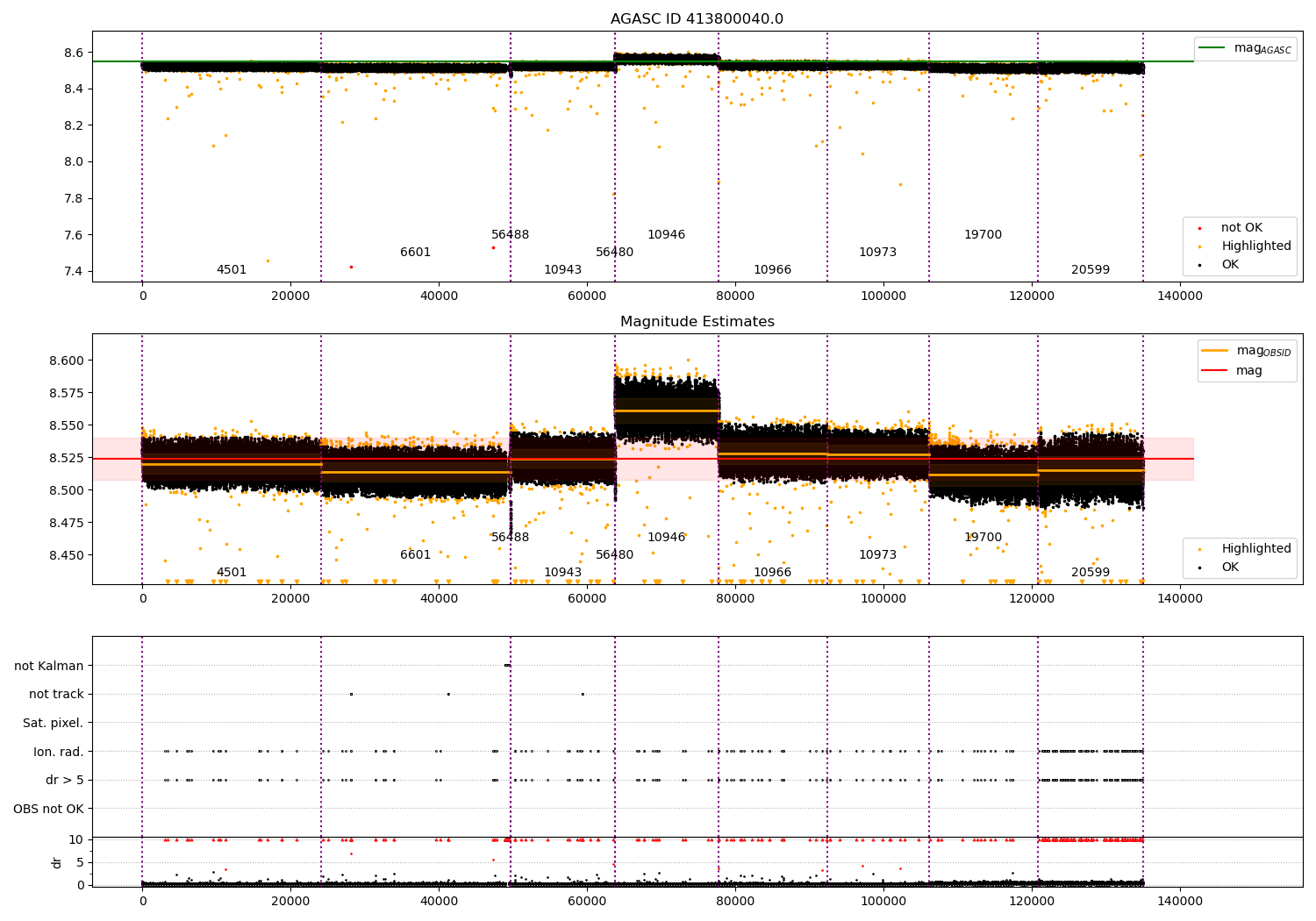Click obsid label 10943 in Magnitude Estimates plot
Screen dimensions: 1316x921
[x=563, y=573]
